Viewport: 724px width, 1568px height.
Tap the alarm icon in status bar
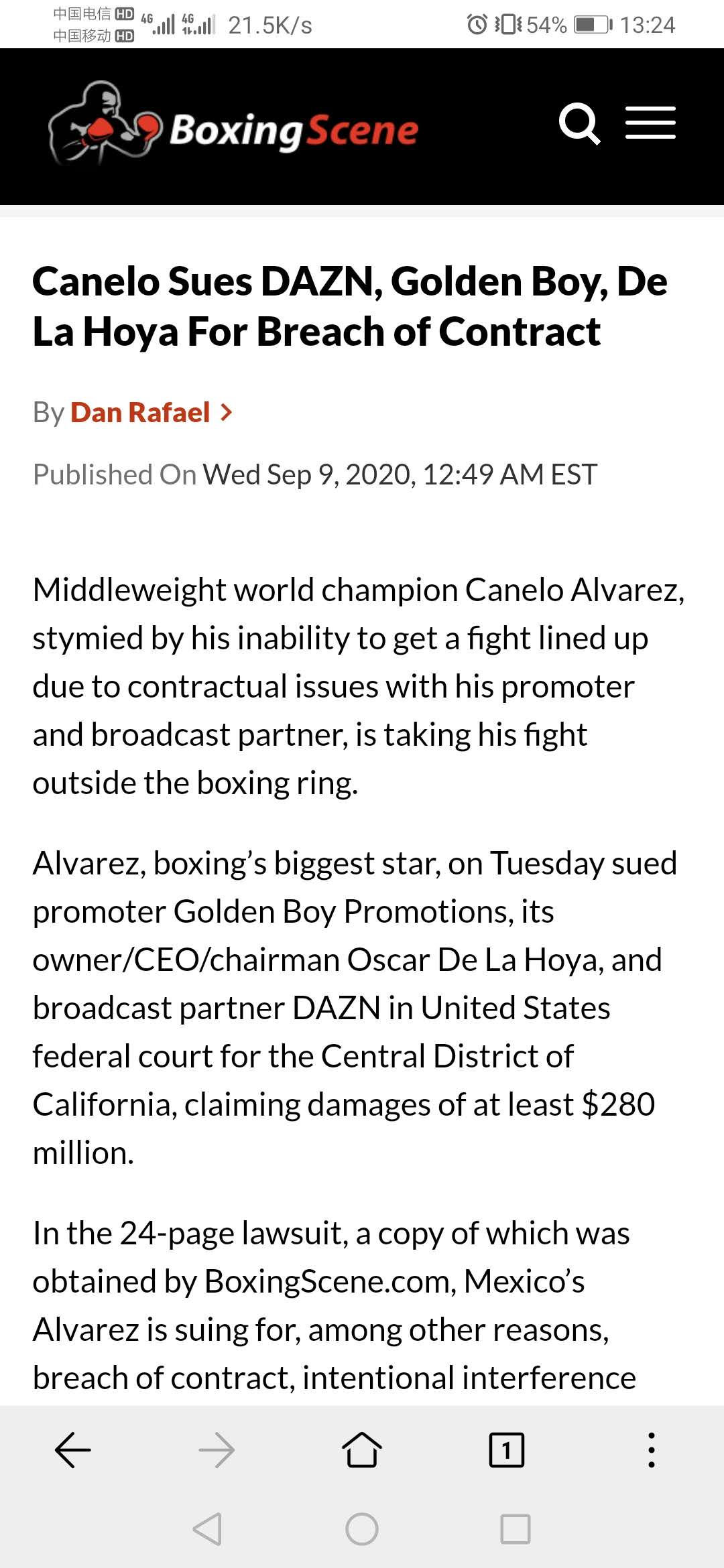pos(477,25)
